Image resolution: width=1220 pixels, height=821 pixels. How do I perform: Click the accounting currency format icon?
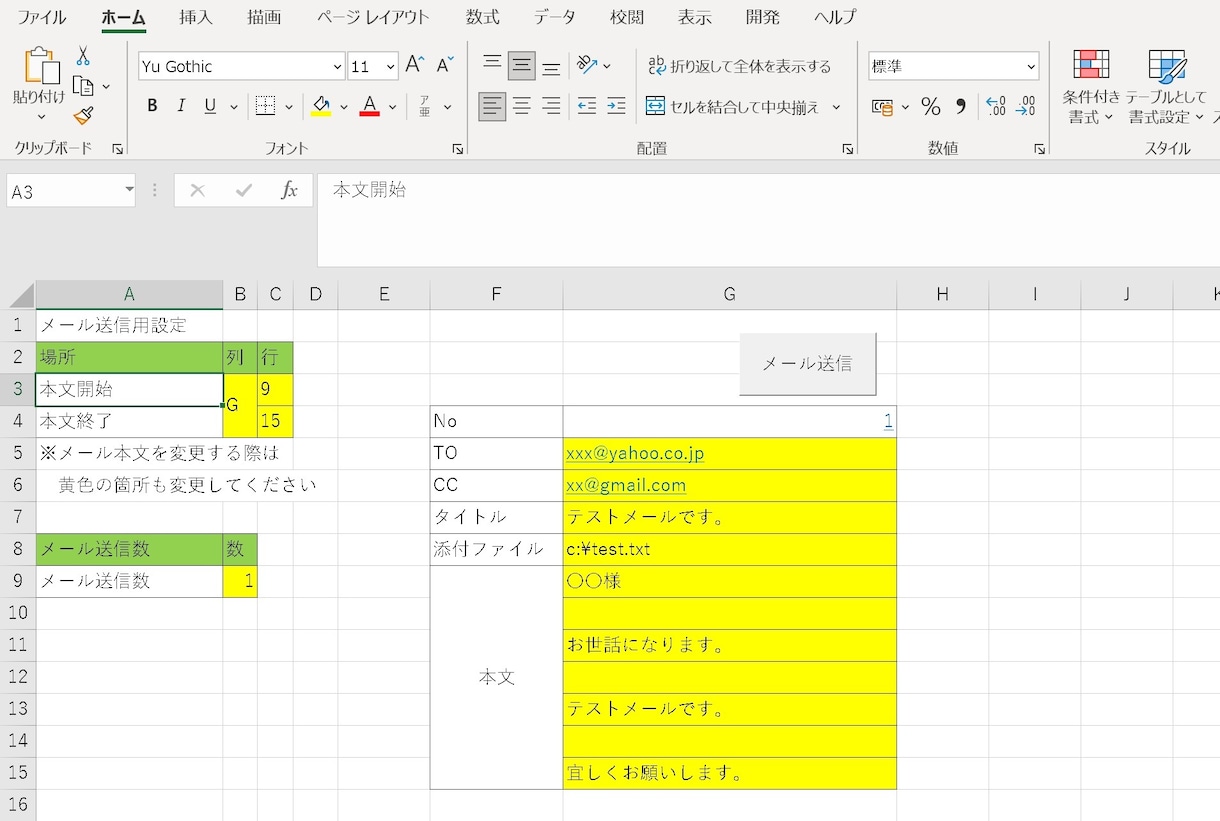tap(883, 106)
